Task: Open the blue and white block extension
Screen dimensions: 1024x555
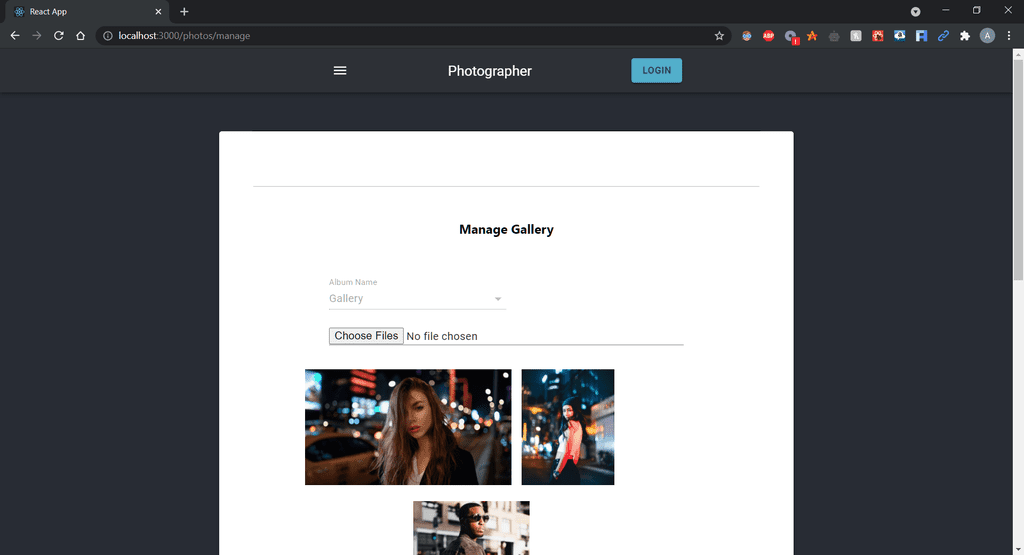Action: coord(921,36)
